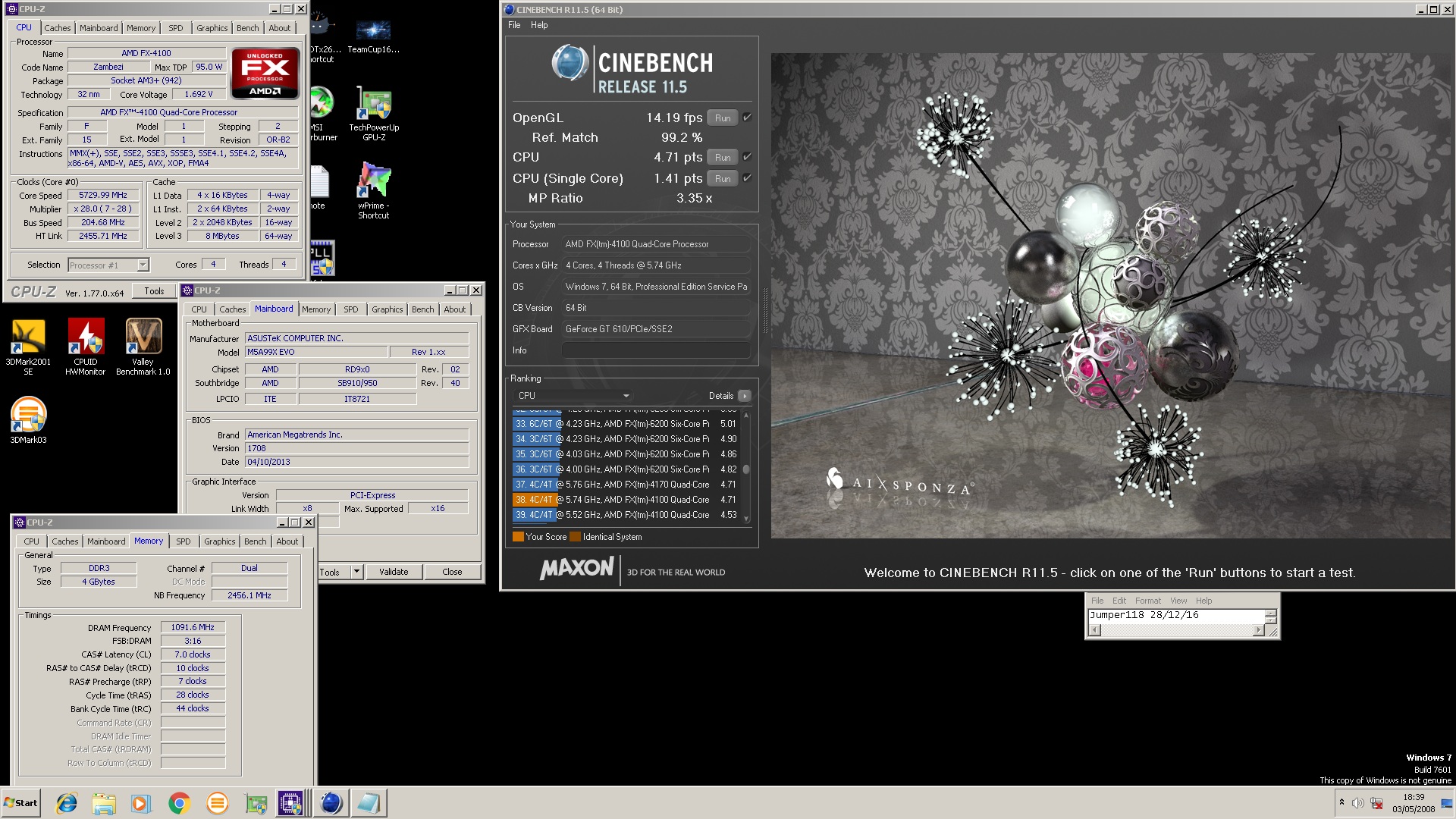
Task: Select ranking row '39. 4C/4T @ 5.52 GHz'
Action: (626, 515)
